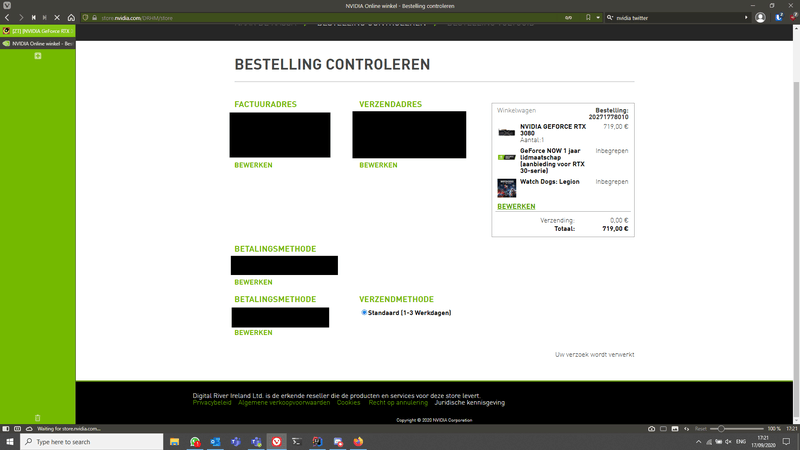Screen dimensions: 800x450
Task: Open Juridische kennisgeving link
Action: pyautogui.click(x=469, y=403)
